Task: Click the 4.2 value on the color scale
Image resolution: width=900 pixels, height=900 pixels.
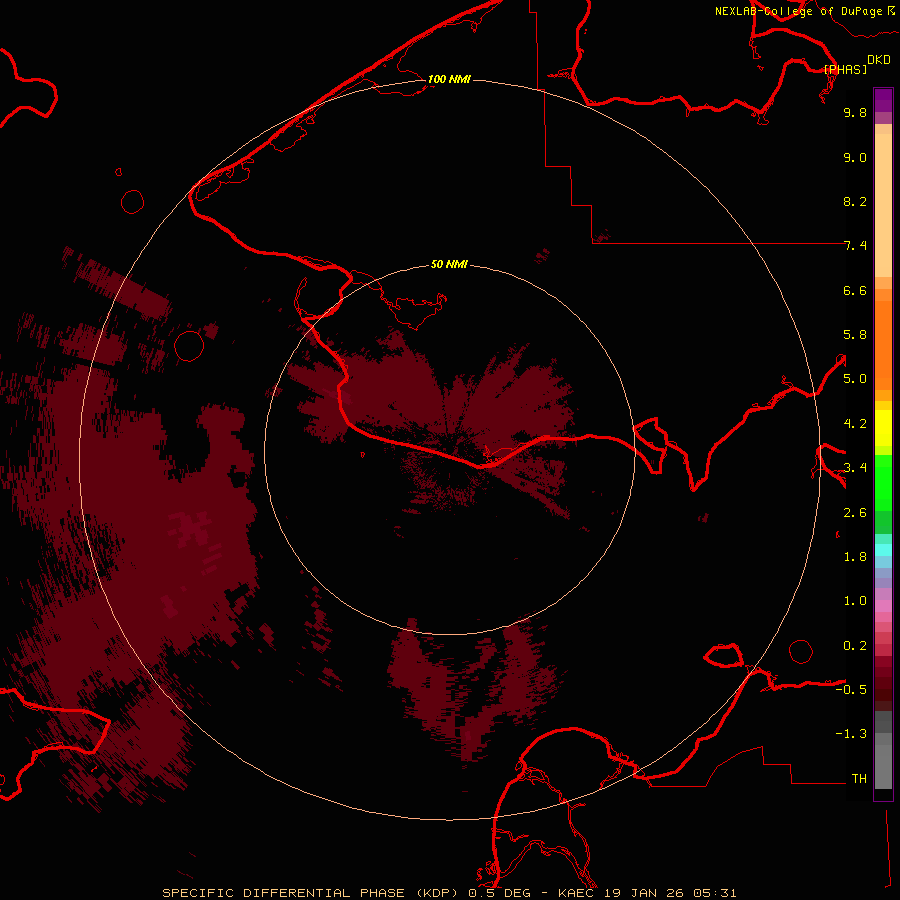Action: [855, 424]
